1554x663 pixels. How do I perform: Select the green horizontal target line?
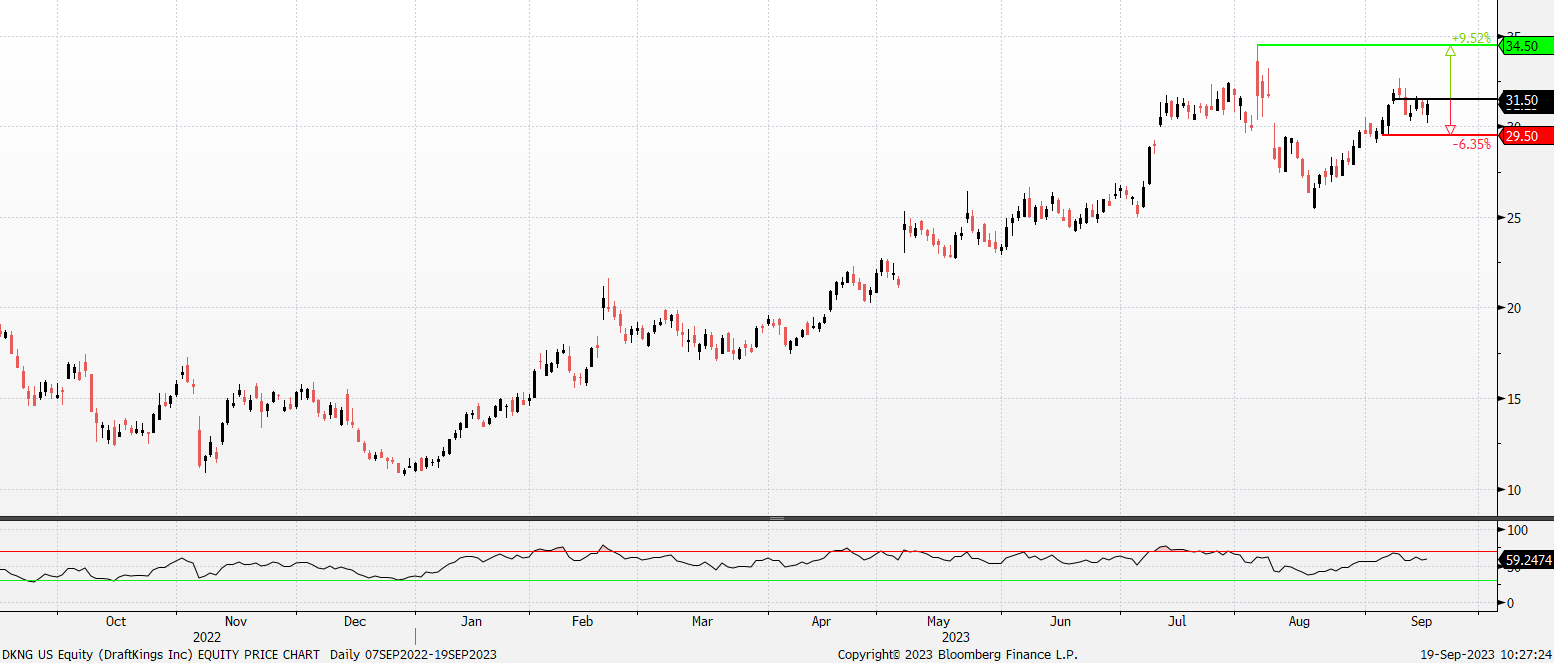(x=1350, y=45)
